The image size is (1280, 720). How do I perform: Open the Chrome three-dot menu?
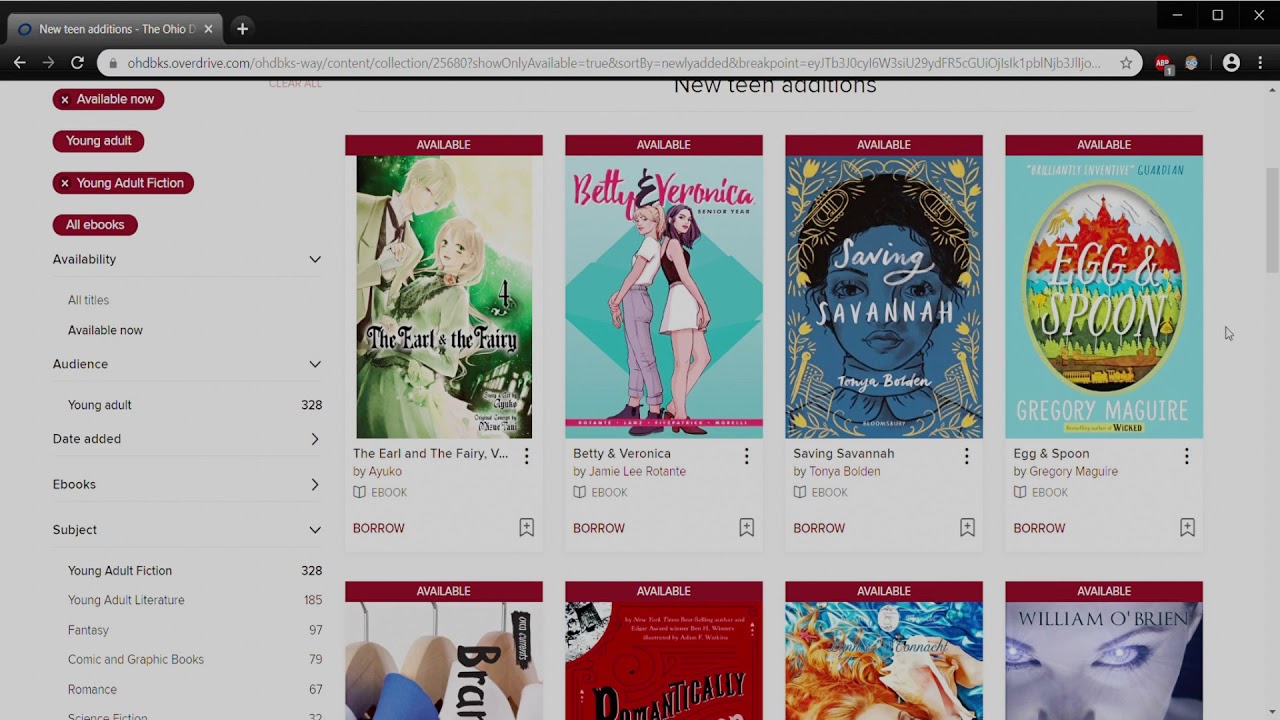1260,63
